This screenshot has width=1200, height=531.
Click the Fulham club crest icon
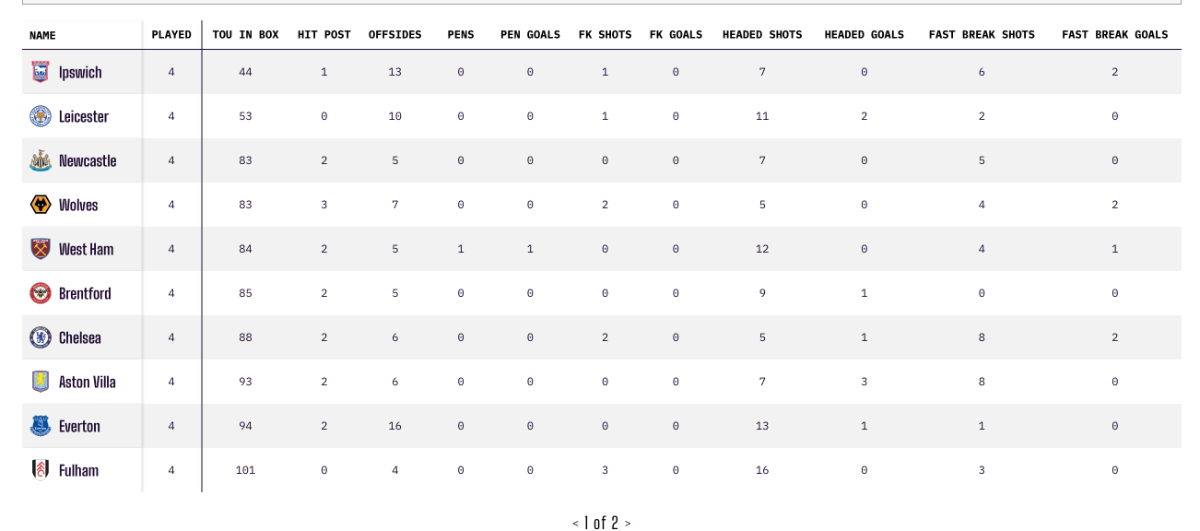pyautogui.click(x=40, y=470)
